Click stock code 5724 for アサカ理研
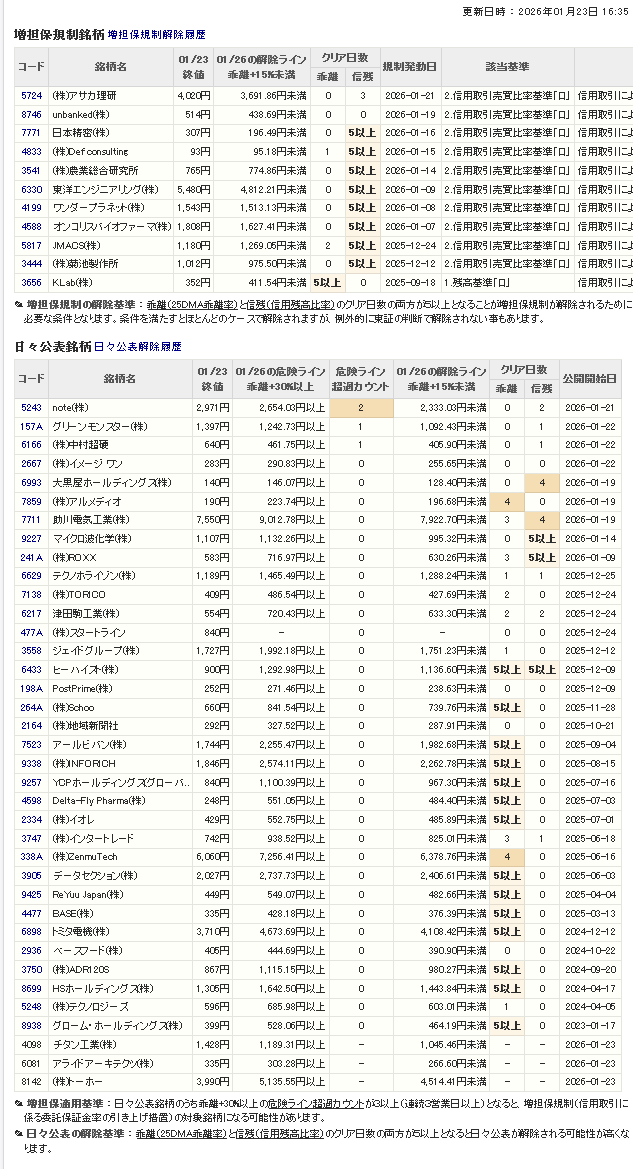 31,96
